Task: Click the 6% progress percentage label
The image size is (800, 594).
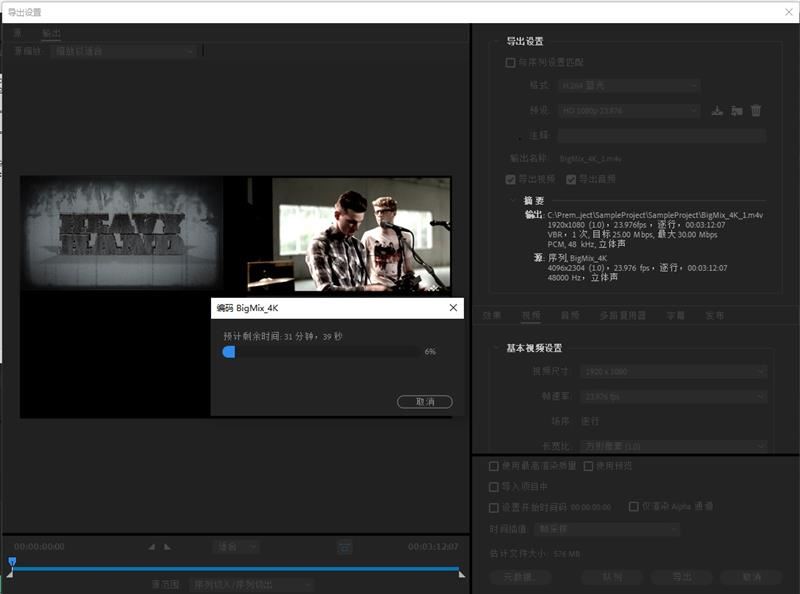Action: pyautogui.click(x=430, y=352)
